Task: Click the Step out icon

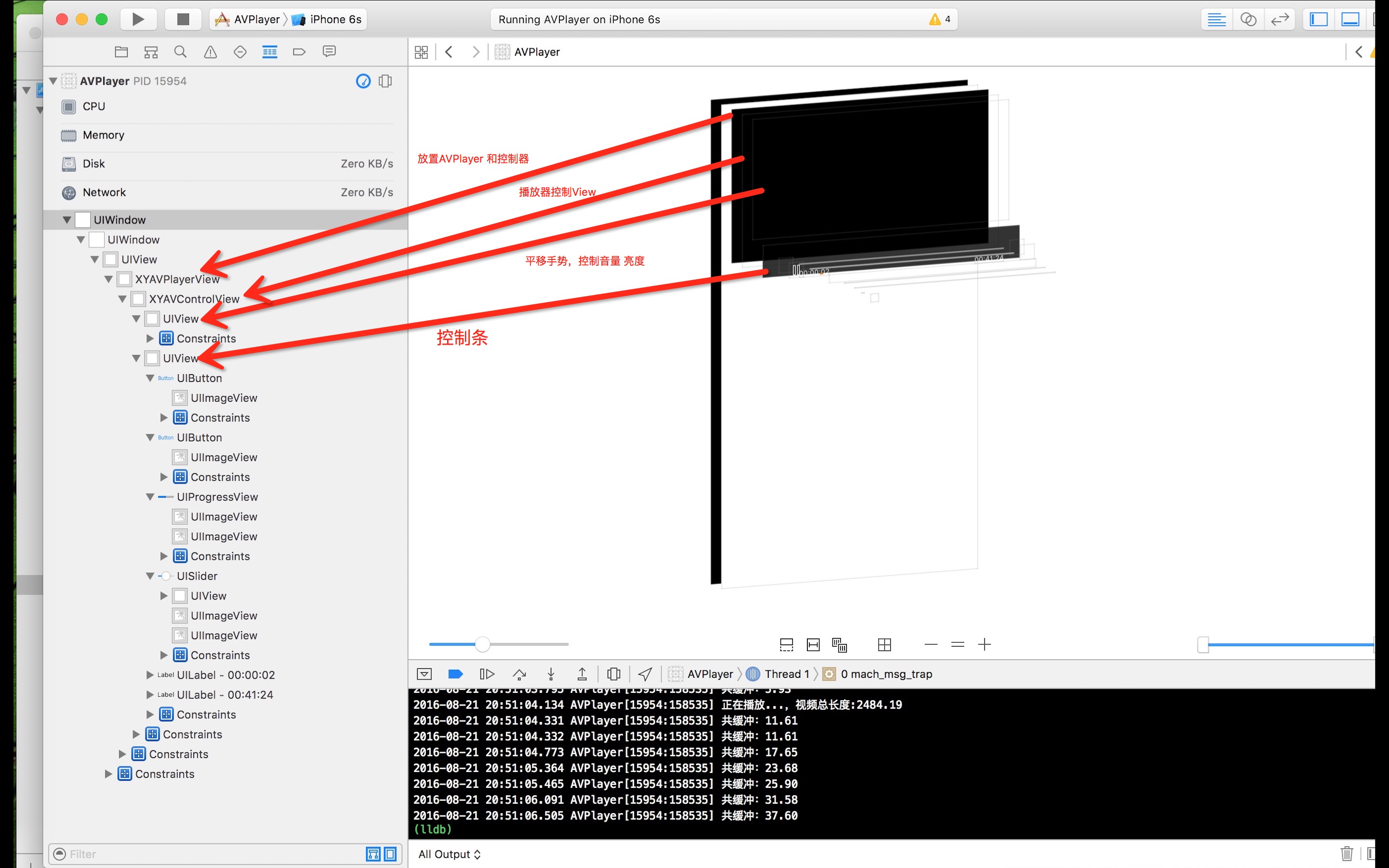Action: 582,674
